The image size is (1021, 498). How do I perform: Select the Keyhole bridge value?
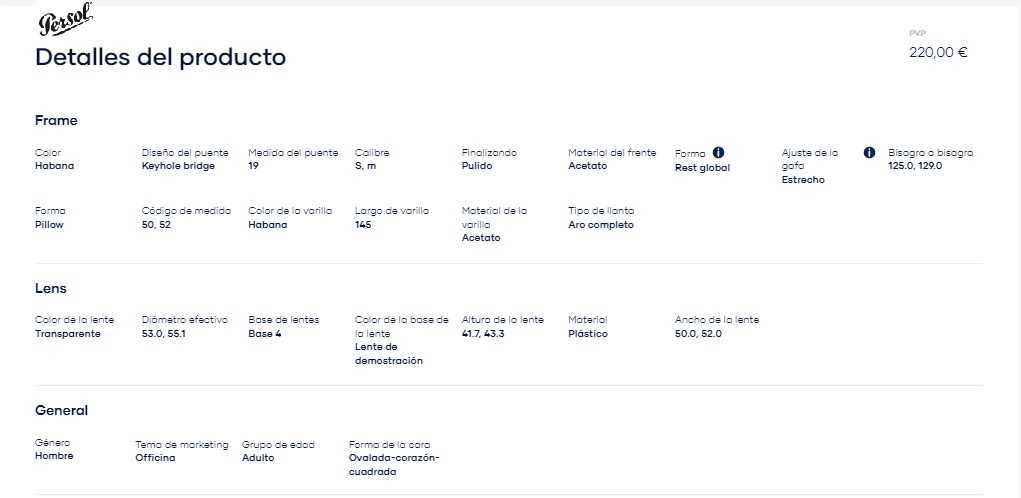click(178, 166)
